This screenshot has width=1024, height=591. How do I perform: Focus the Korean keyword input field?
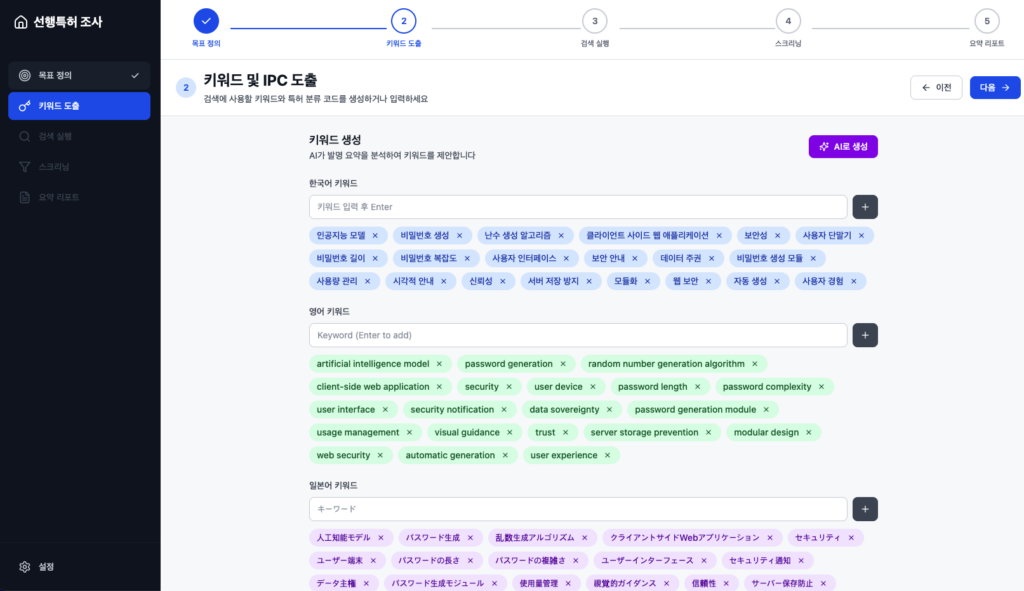[578, 207]
